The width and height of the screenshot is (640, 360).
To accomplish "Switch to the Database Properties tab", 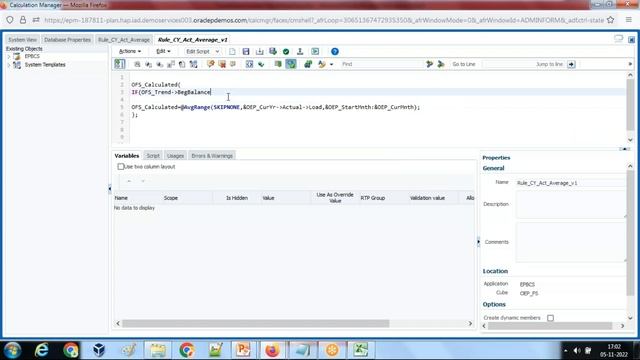I will 67,40.
